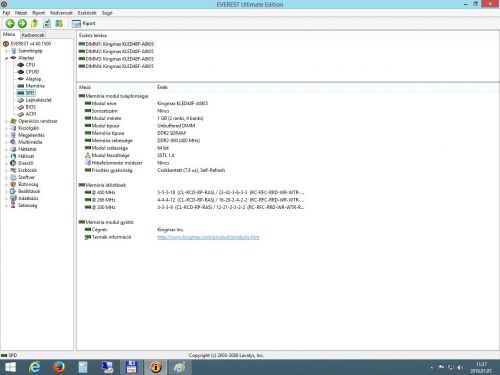Click the green Forward arrow toolbar icon
The image size is (500, 375).
22,23
